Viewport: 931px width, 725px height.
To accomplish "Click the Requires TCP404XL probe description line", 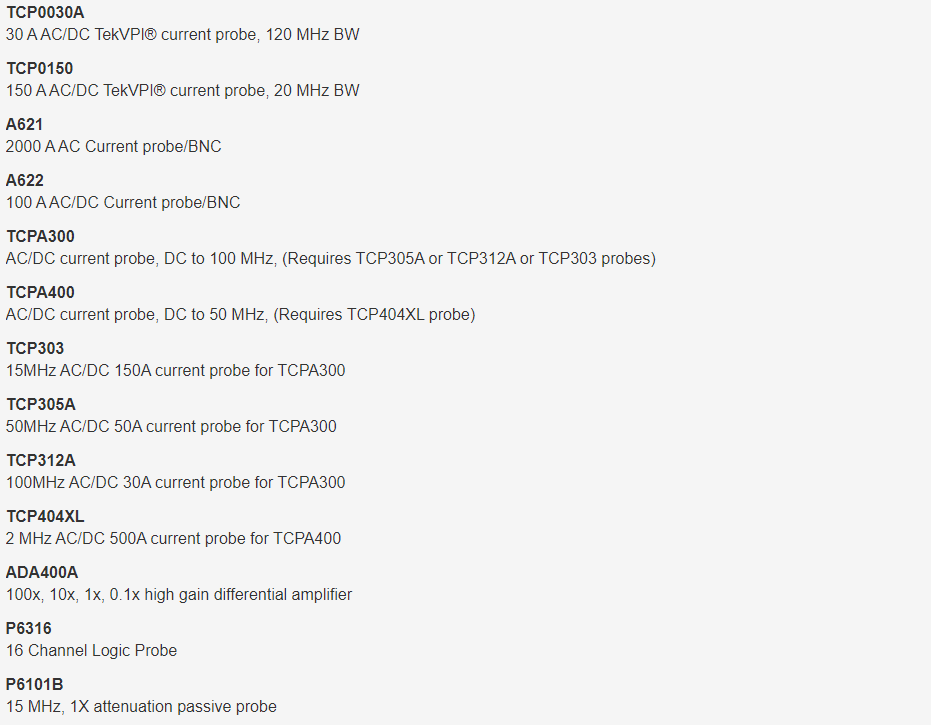I will pyautogui.click(x=240, y=315).
